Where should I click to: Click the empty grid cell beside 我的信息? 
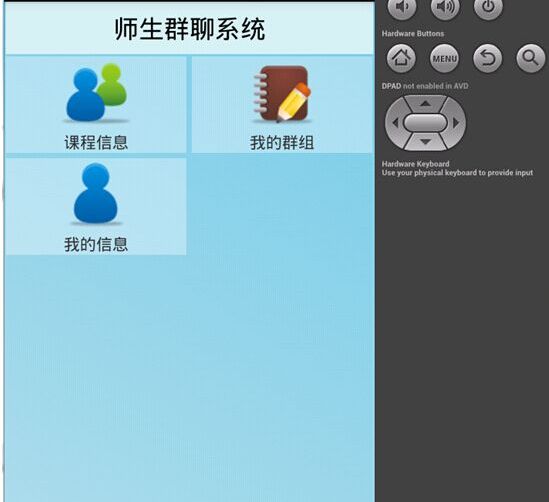(282, 207)
